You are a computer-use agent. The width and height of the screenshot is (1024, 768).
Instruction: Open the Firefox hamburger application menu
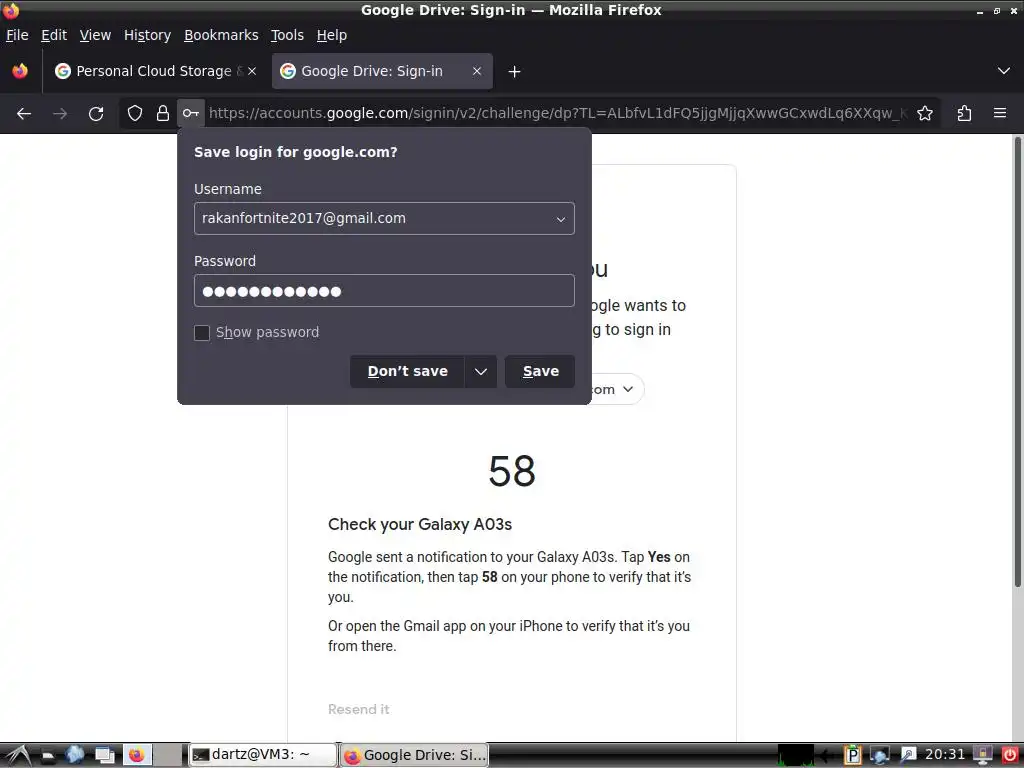pyautogui.click(x=1000, y=114)
